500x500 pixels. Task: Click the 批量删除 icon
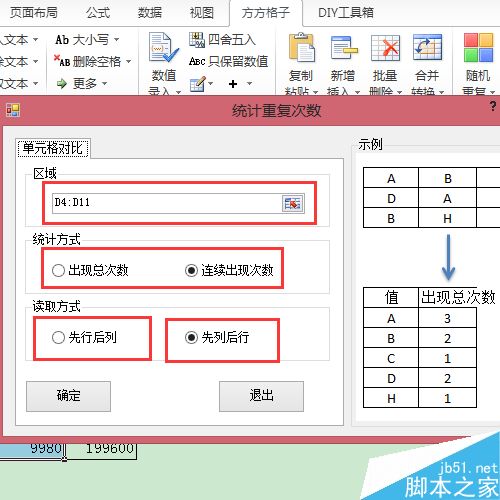pos(385,48)
